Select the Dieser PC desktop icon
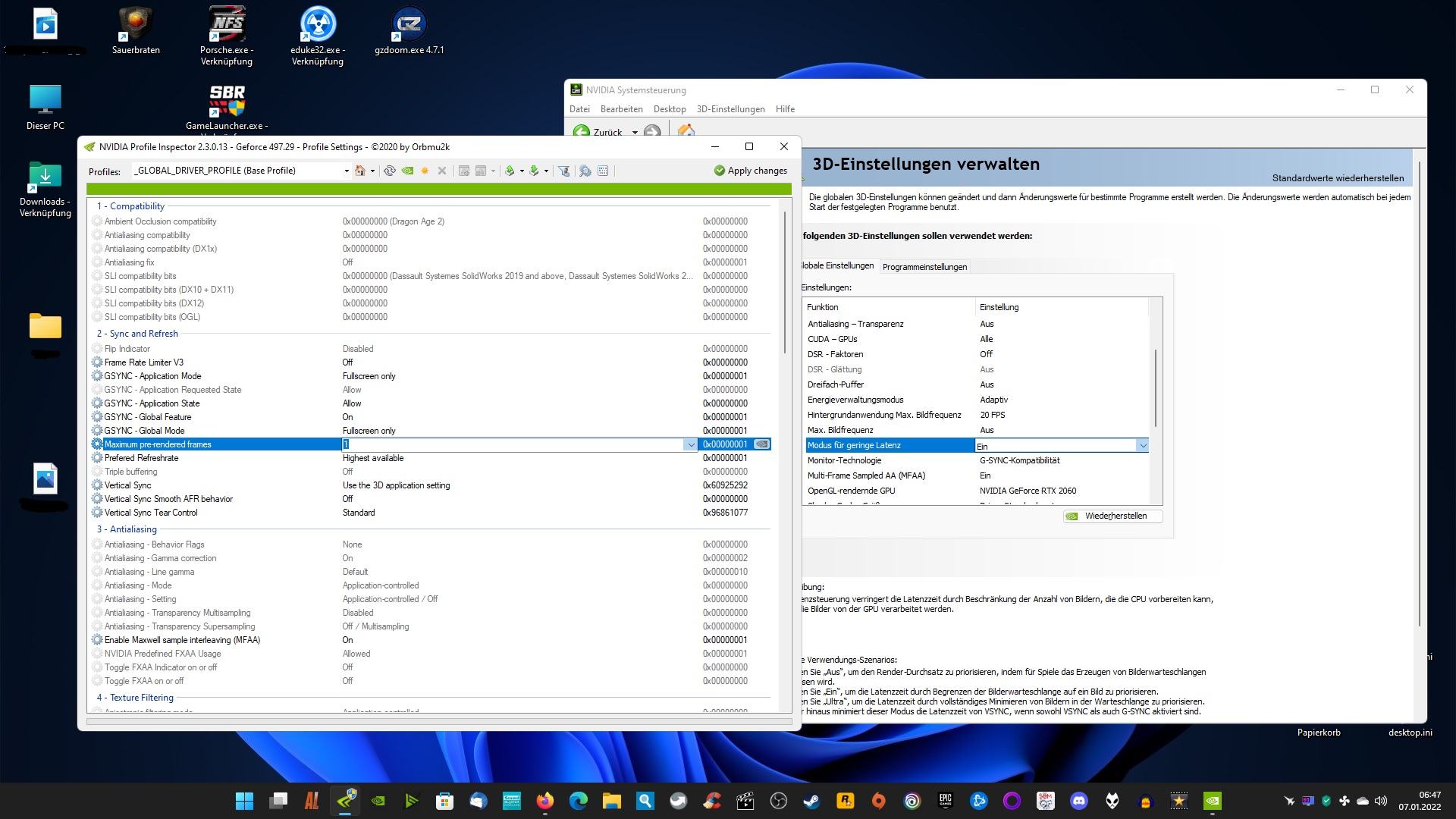Screen dimensions: 1456x819 click(45, 107)
